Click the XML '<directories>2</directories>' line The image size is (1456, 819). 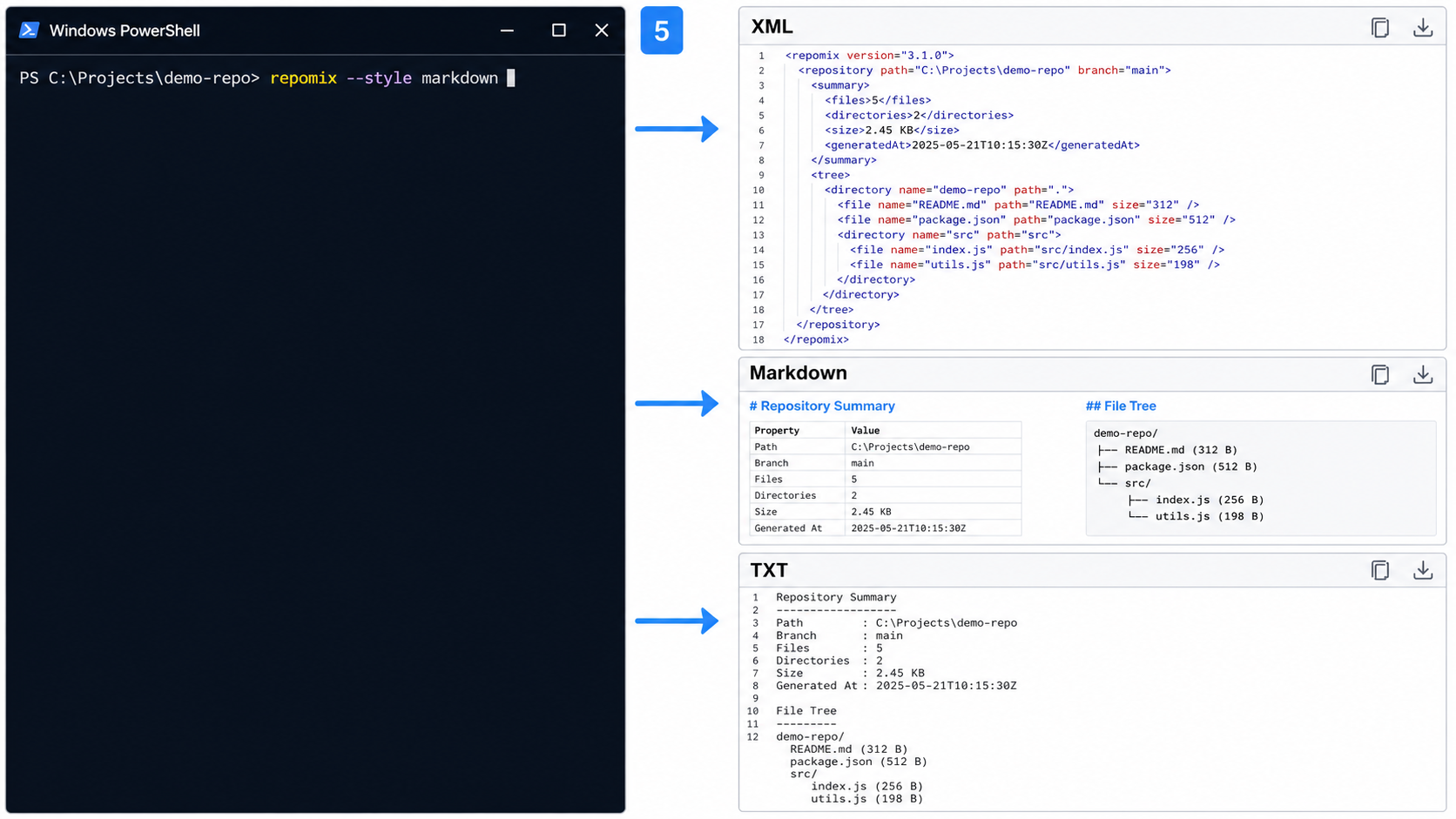tap(919, 115)
